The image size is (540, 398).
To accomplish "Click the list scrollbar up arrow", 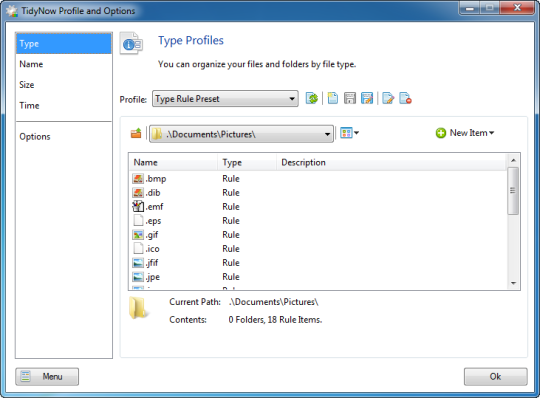I will pyautogui.click(x=513, y=160).
